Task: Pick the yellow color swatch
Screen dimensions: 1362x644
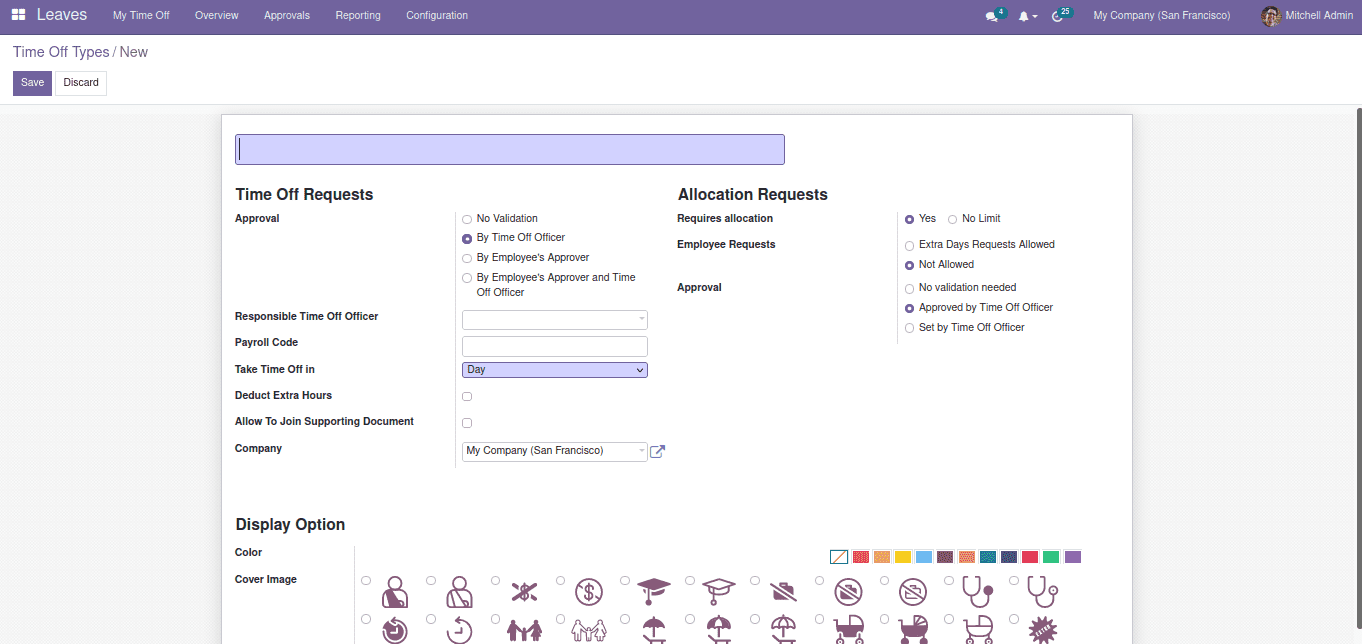Action: [902, 557]
